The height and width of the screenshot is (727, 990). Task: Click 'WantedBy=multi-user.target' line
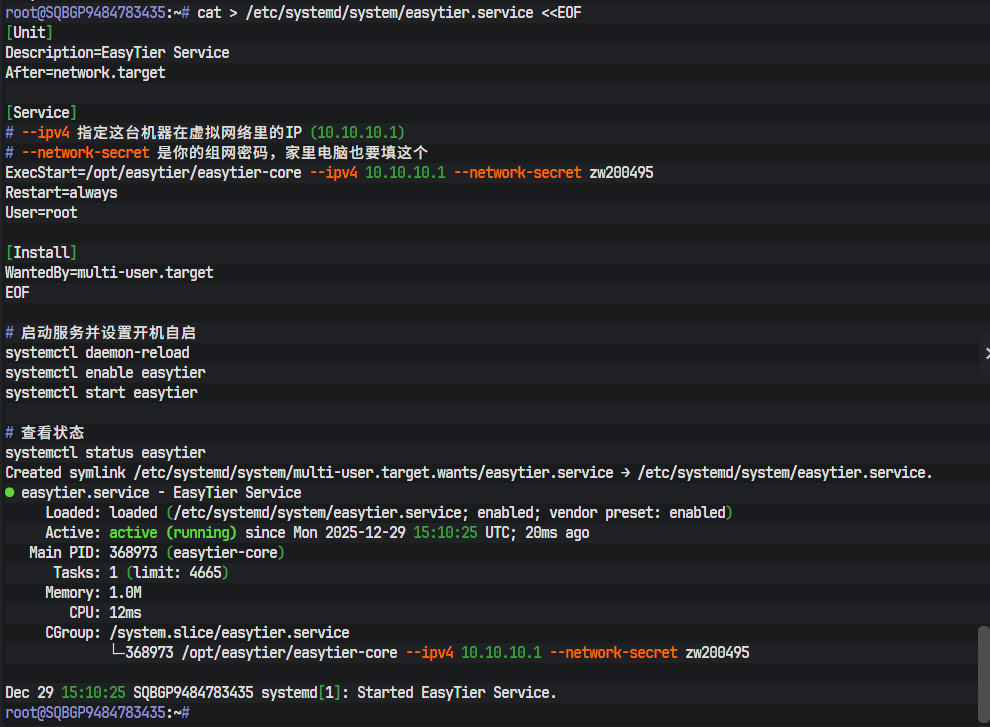(109, 273)
